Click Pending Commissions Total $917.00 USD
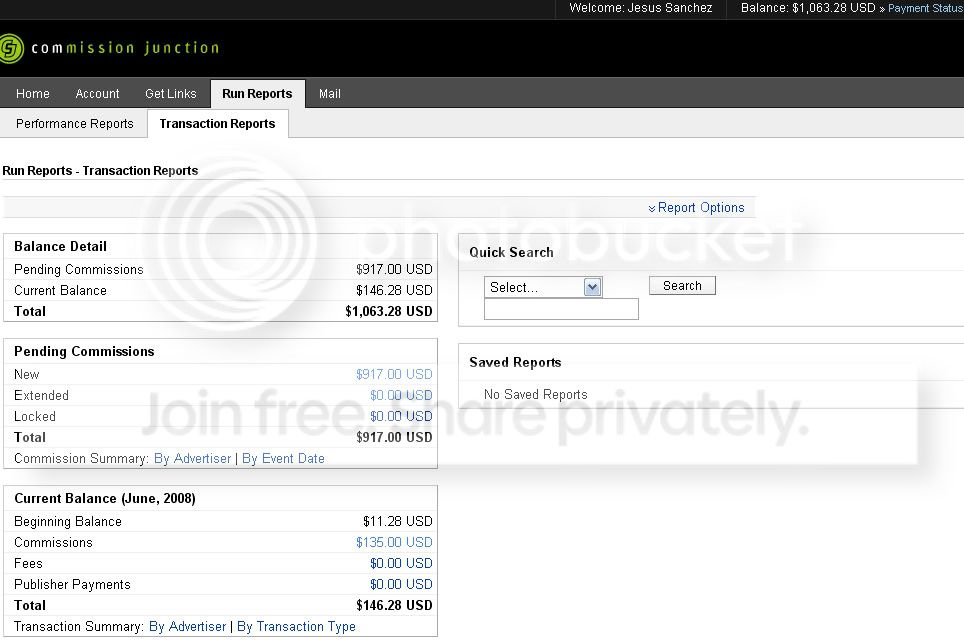This screenshot has width=964, height=640. pos(394,437)
